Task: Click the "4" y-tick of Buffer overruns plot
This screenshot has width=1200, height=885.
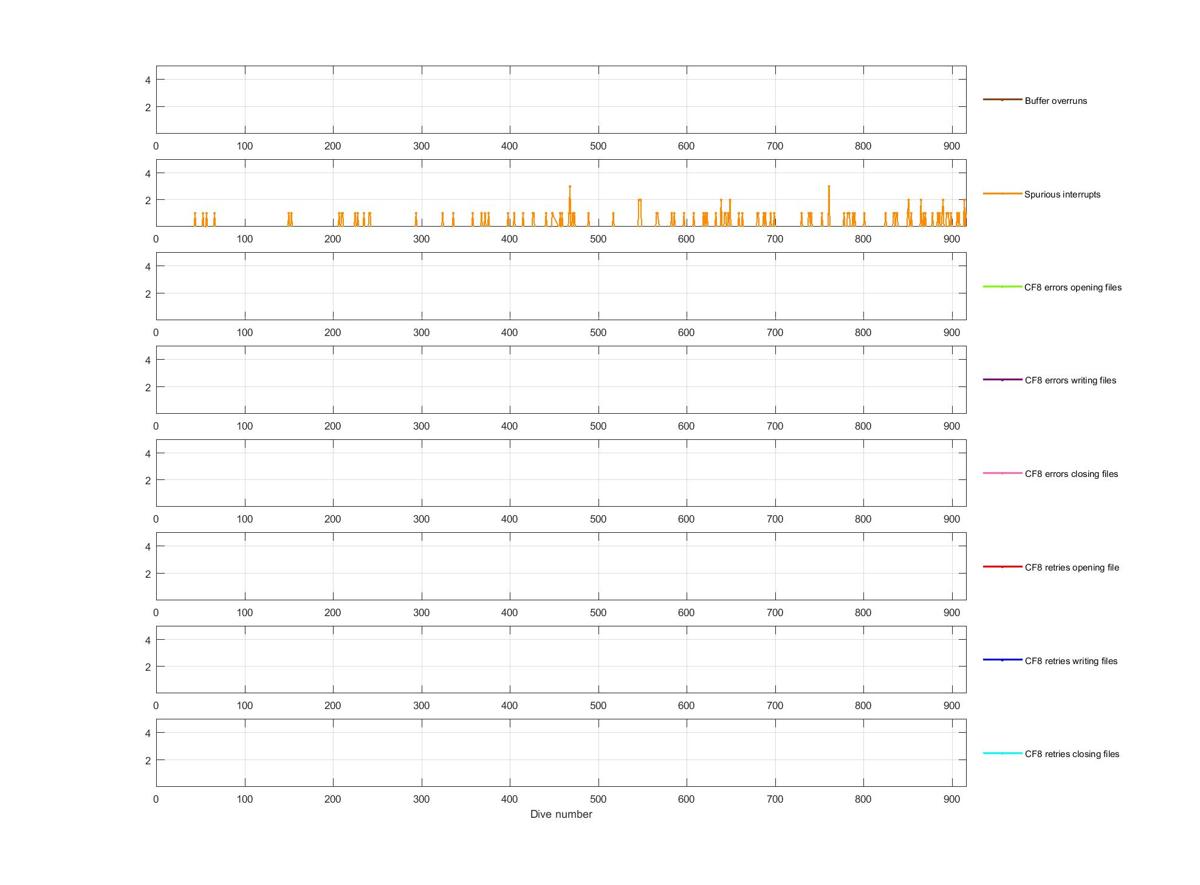Action: pos(148,80)
